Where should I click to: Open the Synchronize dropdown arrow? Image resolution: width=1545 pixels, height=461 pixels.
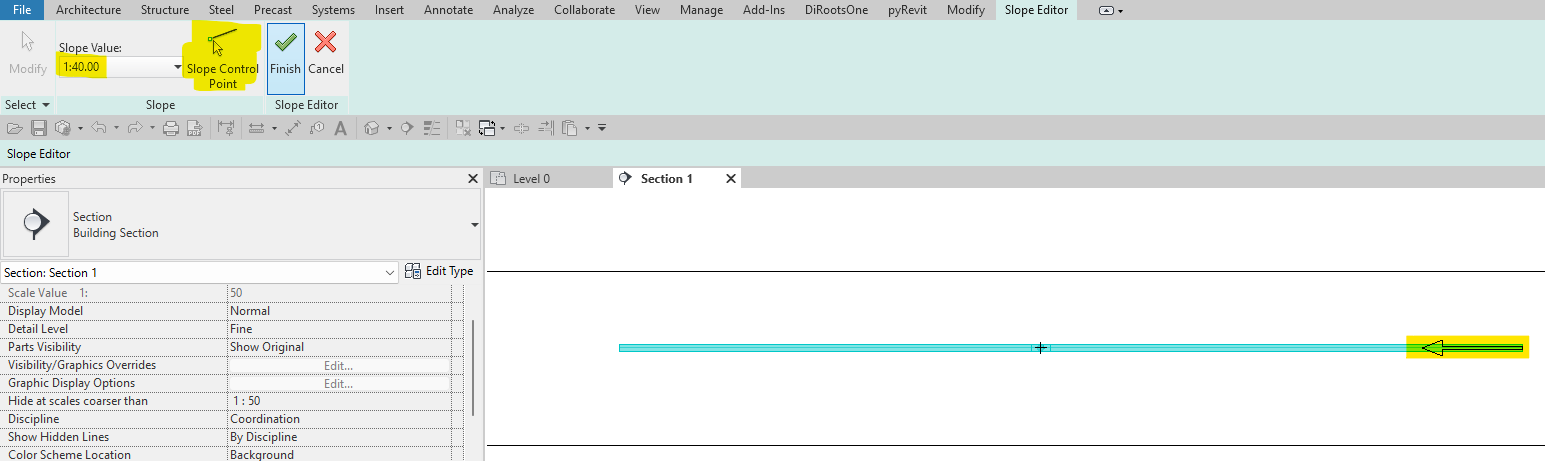pos(80,128)
